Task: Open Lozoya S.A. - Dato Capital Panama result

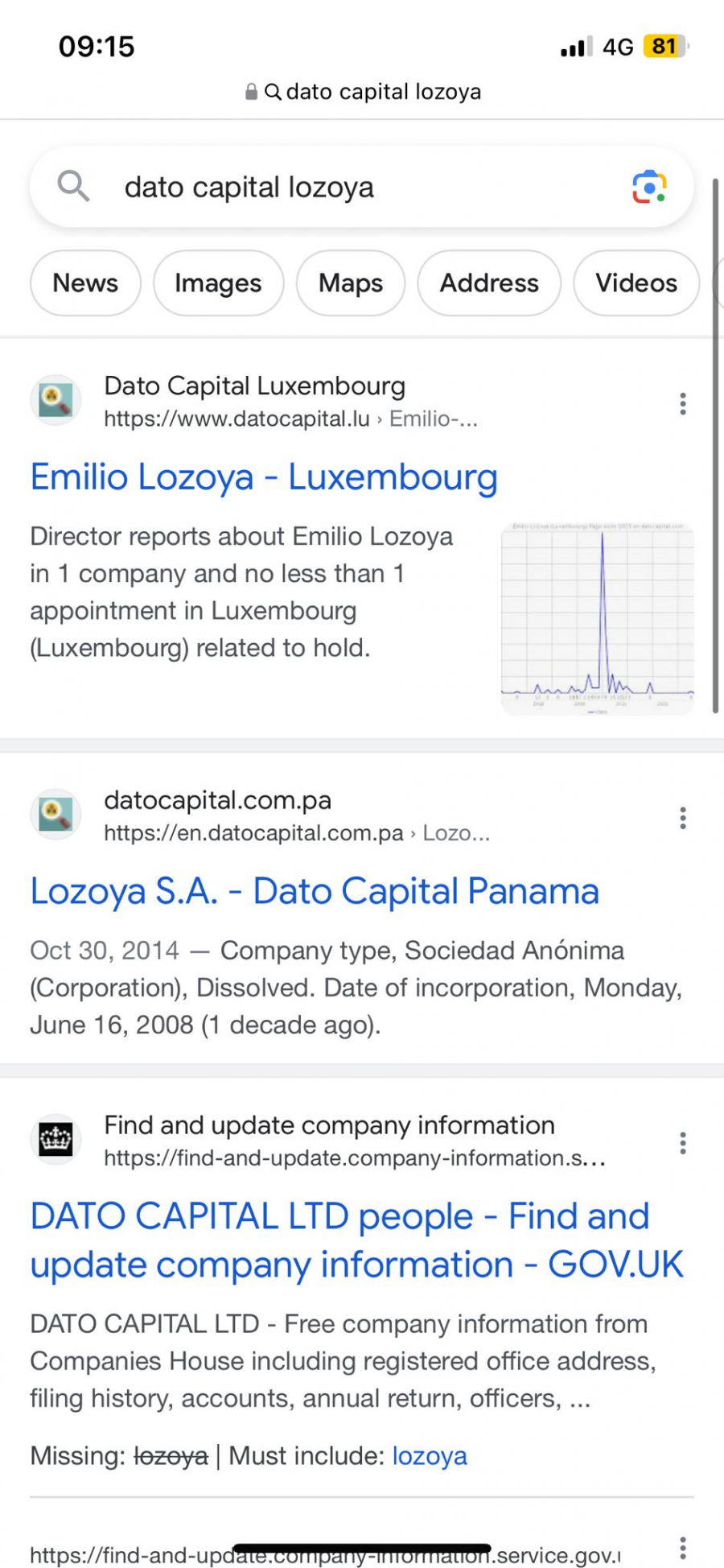Action: tap(315, 892)
